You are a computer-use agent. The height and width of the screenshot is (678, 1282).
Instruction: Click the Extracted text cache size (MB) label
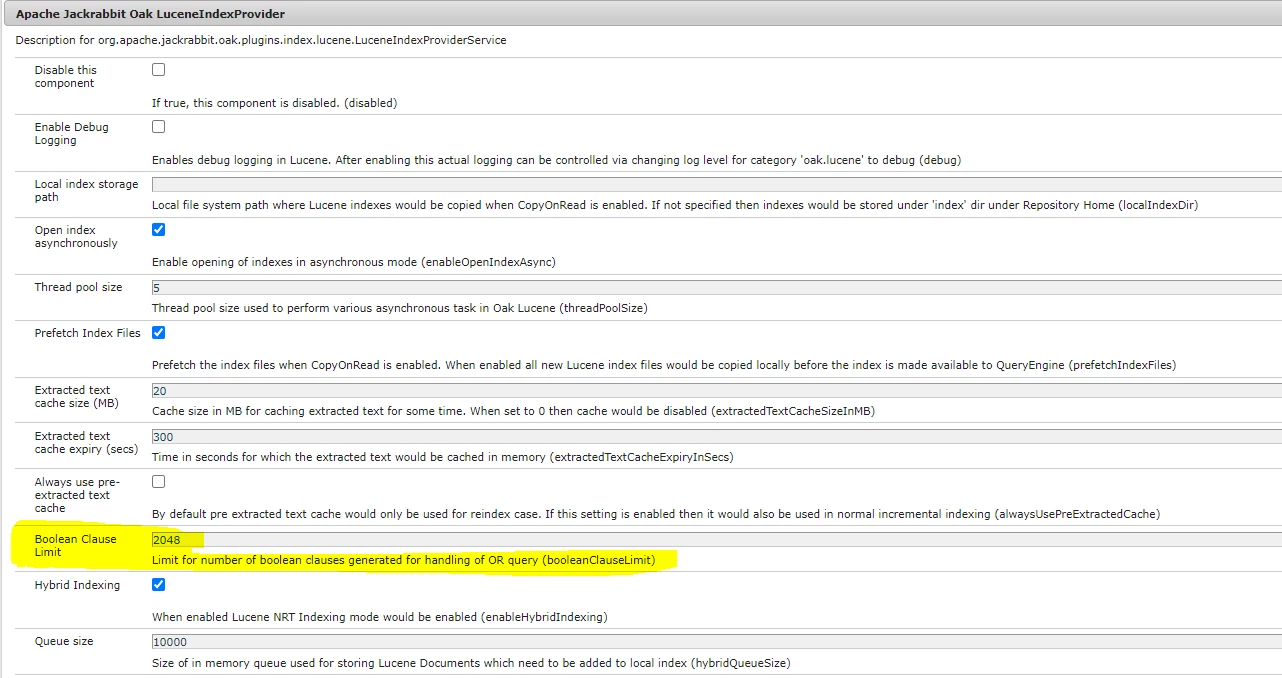click(76, 397)
